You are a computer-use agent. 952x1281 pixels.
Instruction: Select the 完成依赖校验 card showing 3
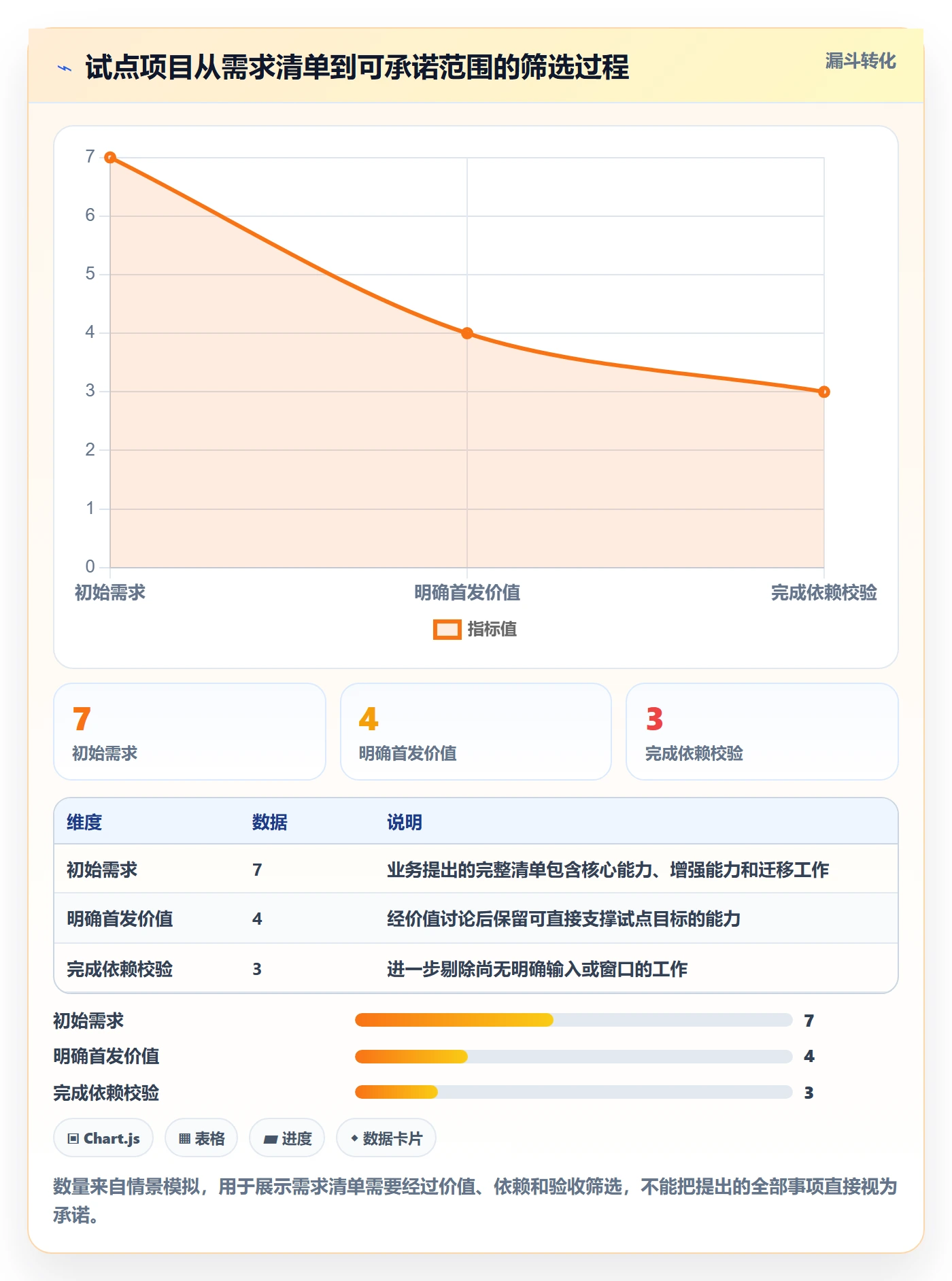pos(762,732)
